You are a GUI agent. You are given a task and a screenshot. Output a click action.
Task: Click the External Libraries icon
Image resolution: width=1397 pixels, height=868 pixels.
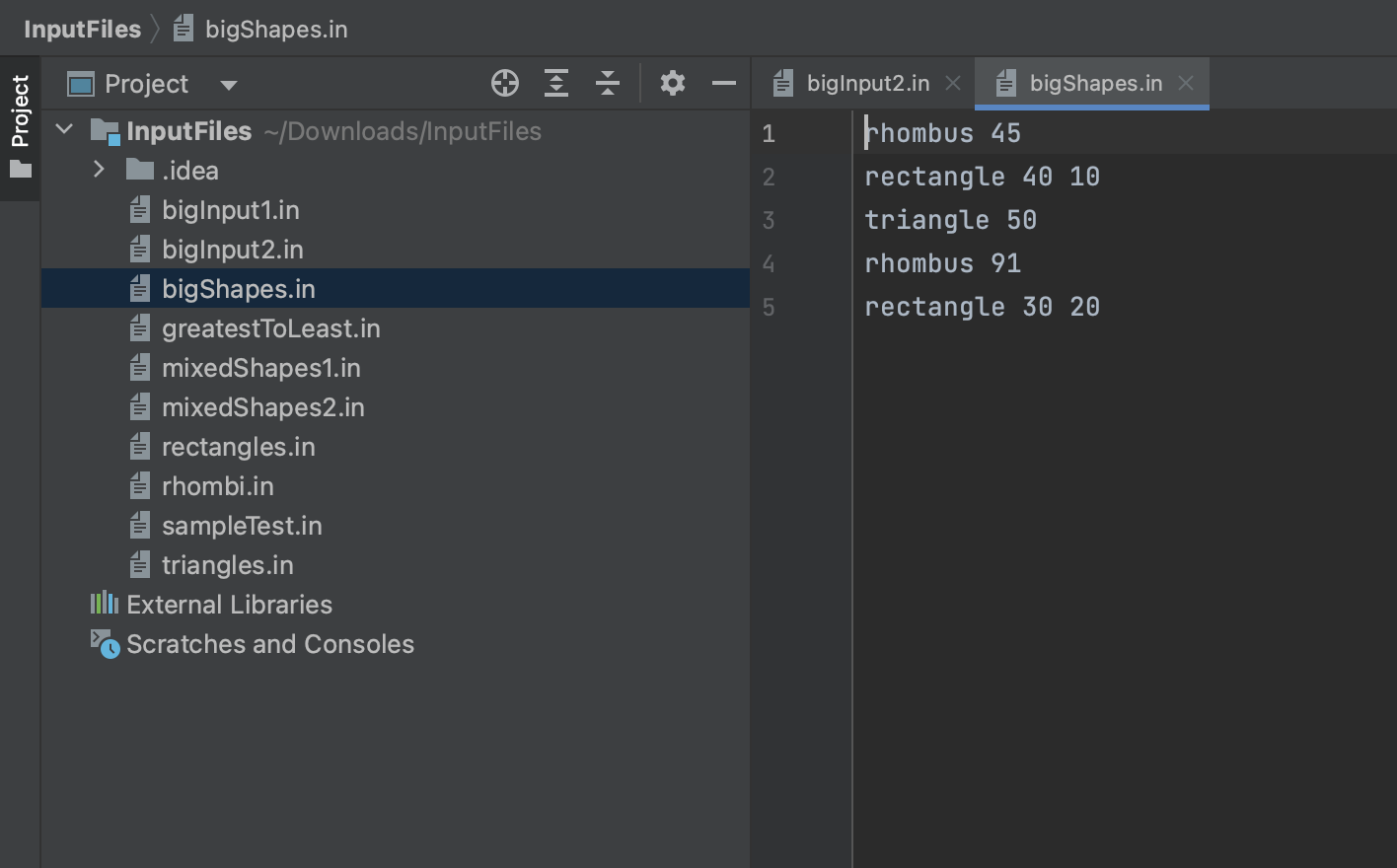coord(104,604)
